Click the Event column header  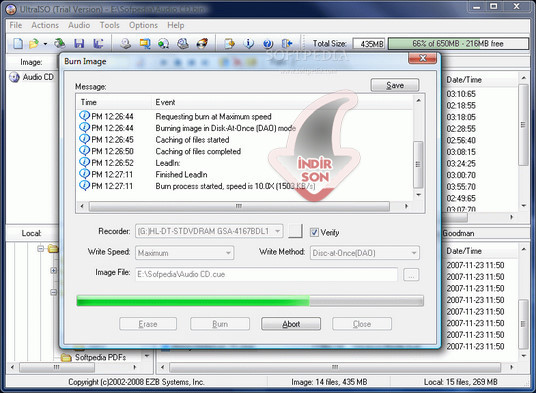coord(282,103)
